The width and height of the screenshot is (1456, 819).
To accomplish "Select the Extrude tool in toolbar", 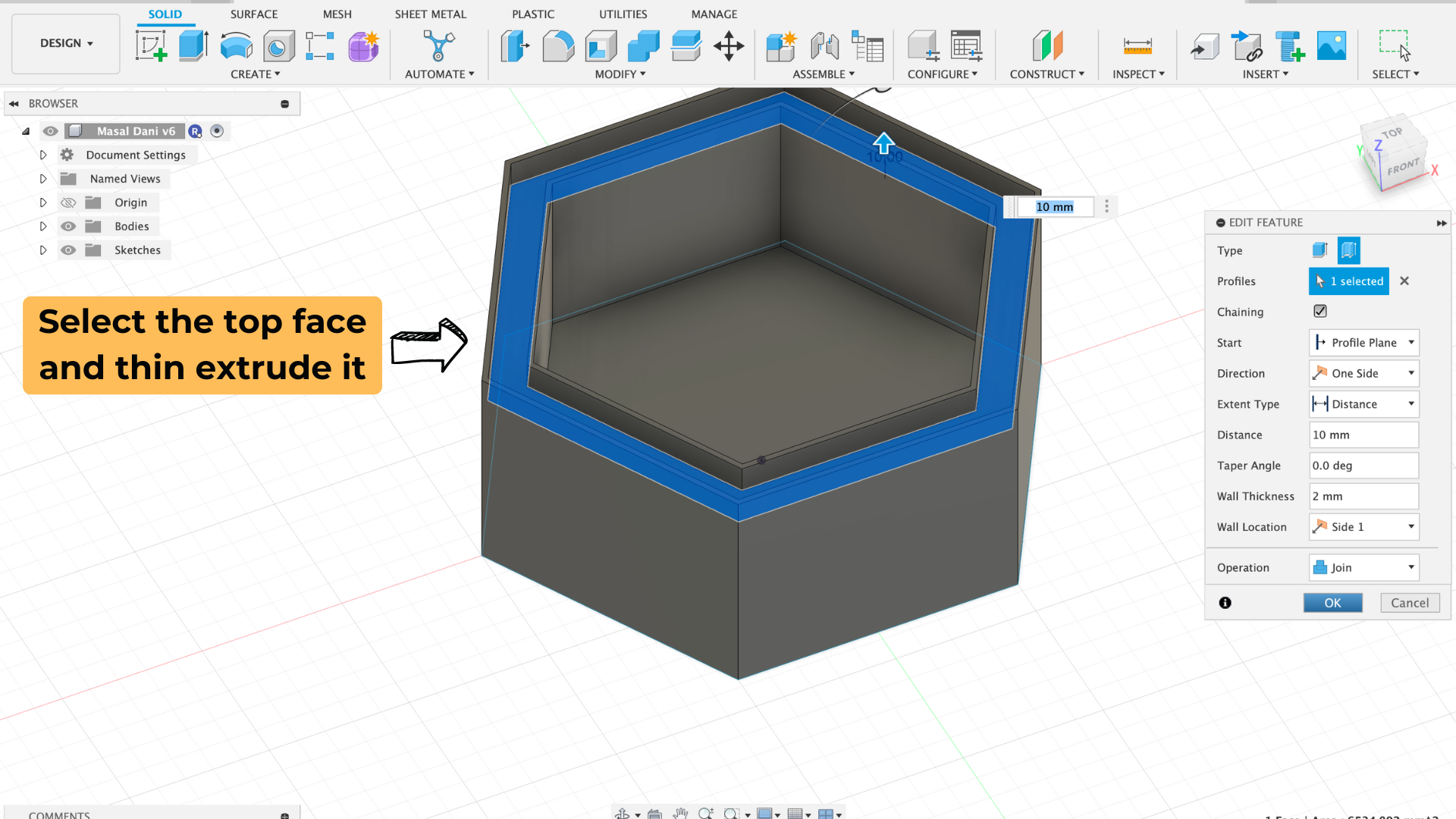I will point(193,46).
